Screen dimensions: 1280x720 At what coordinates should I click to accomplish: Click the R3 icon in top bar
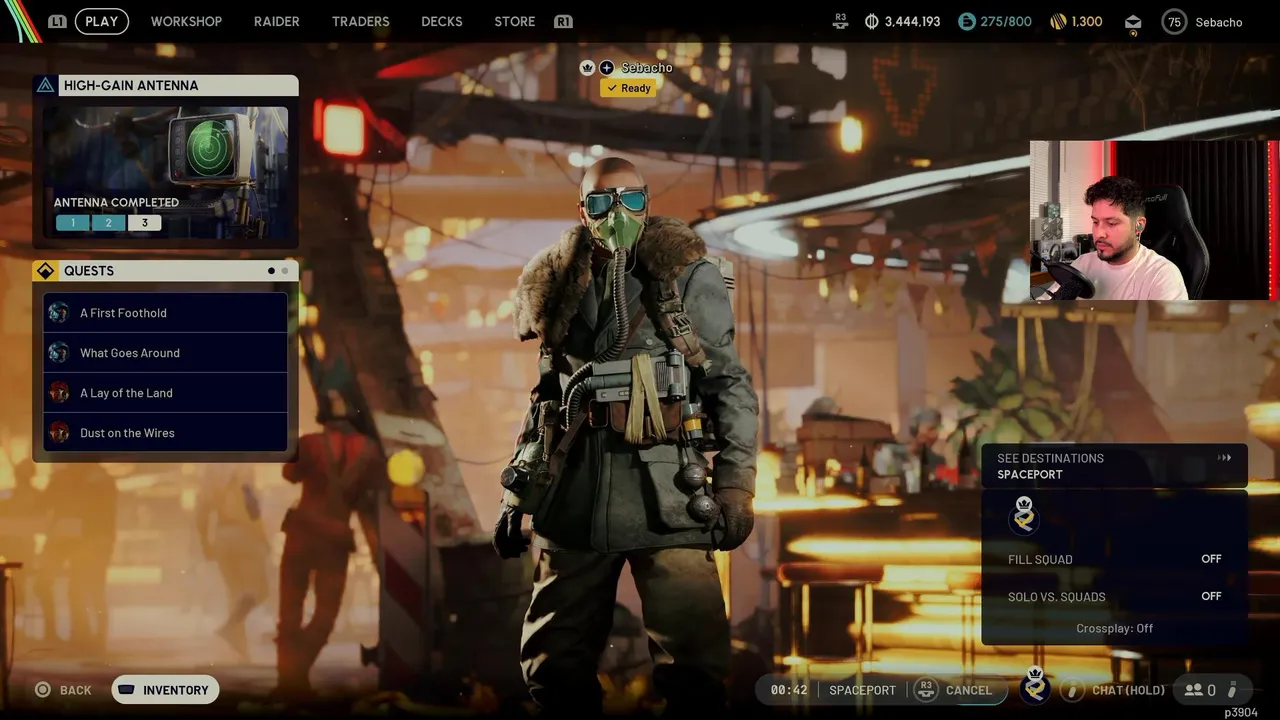pyautogui.click(x=840, y=21)
